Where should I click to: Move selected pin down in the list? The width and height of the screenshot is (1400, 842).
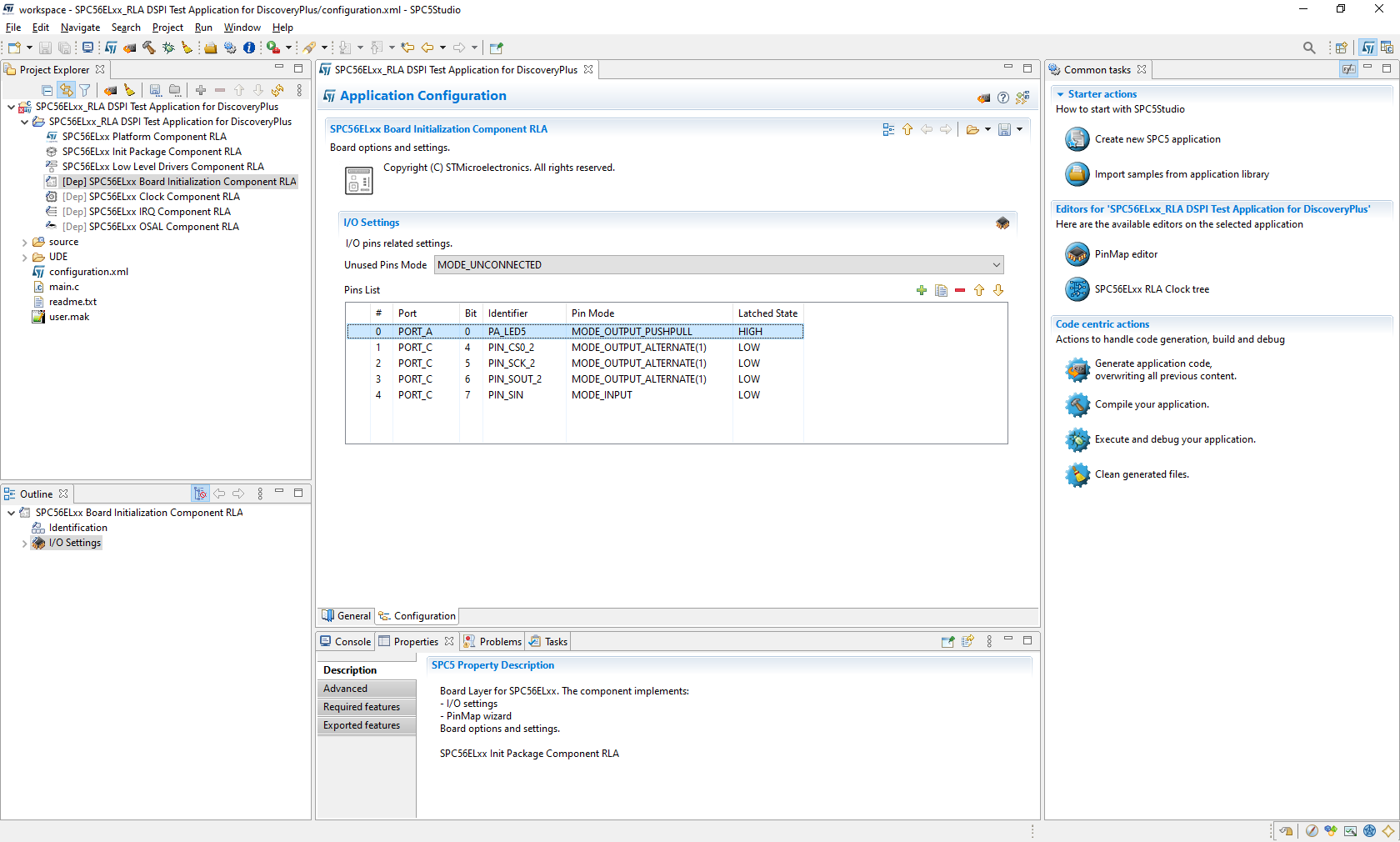(x=998, y=290)
